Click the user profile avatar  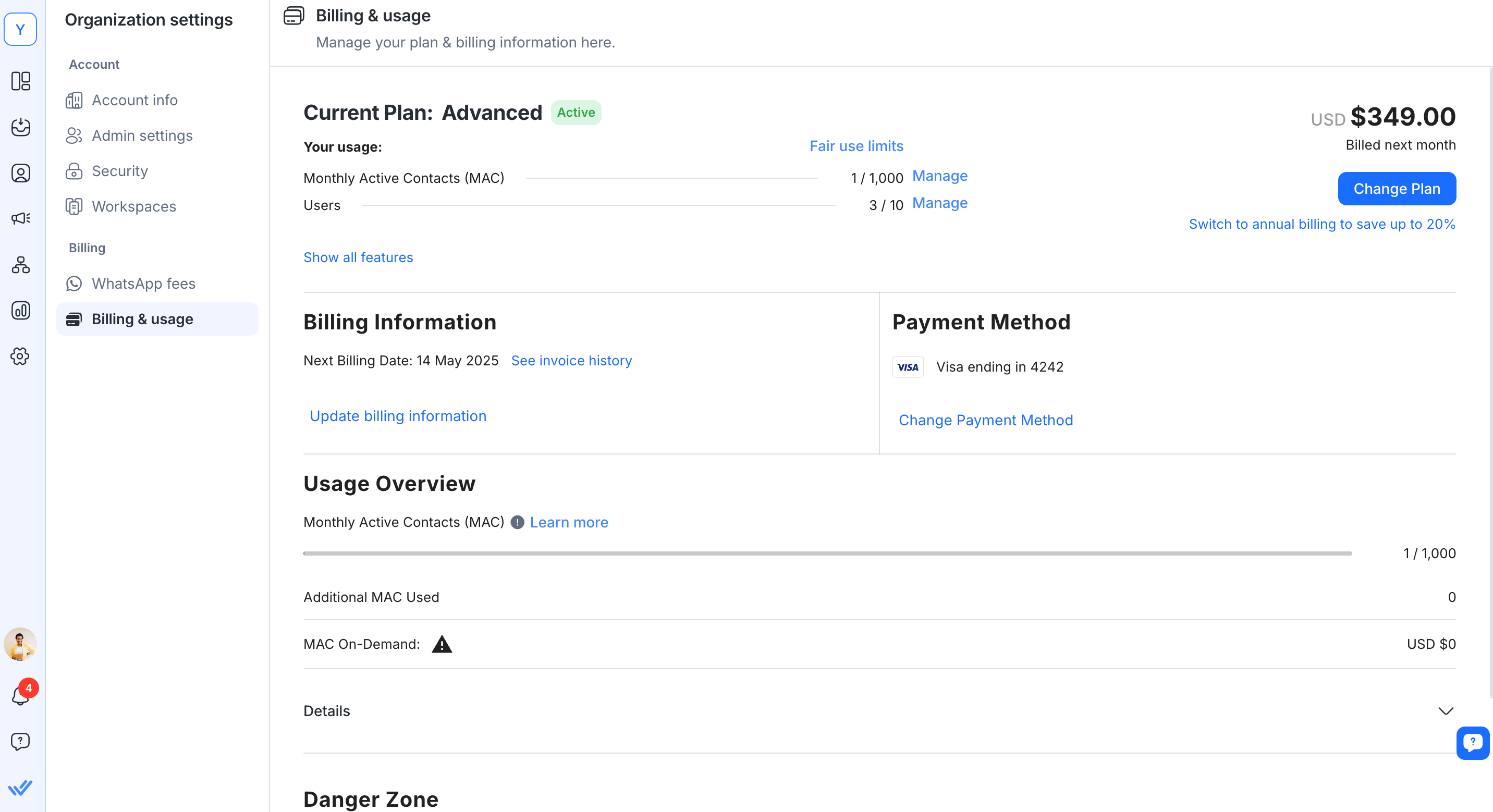21,644
